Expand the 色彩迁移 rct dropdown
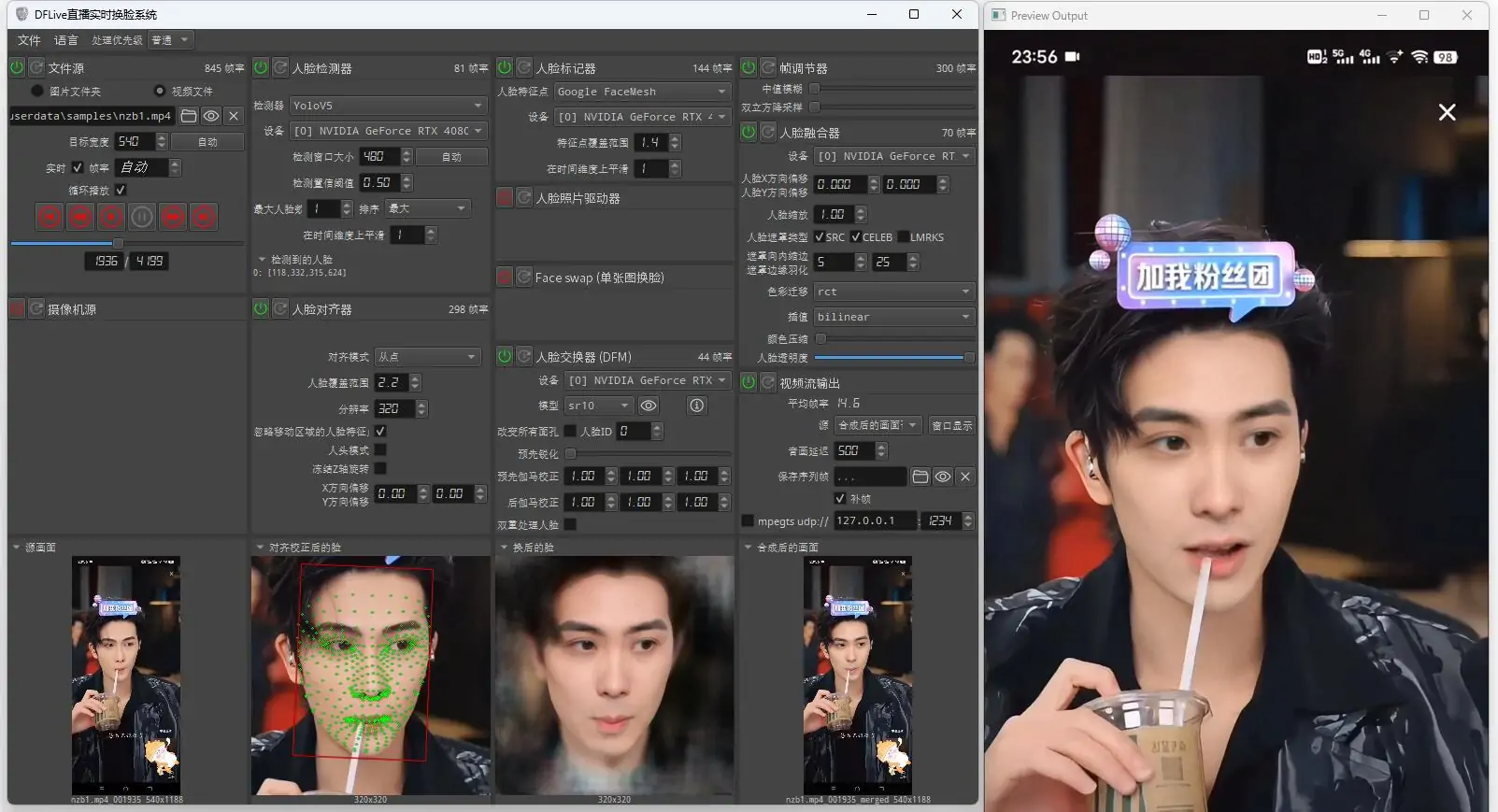The image size is (1498, 812). (x=893, y=292)
